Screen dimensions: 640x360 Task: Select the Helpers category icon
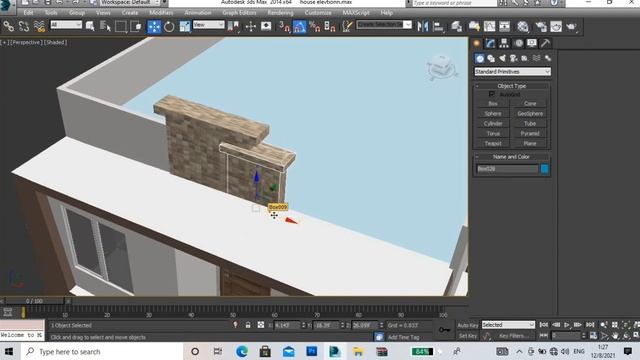pos(525,58)
